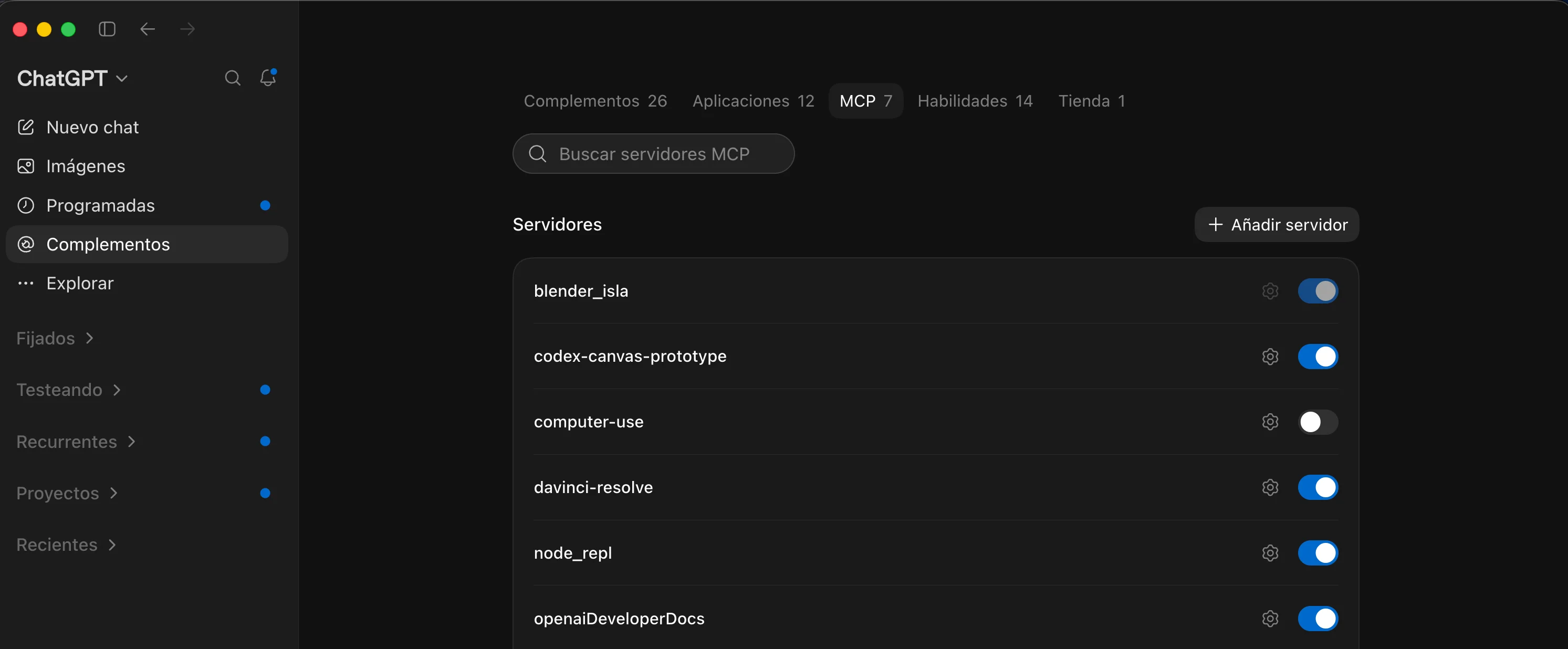This screenshot has height=649, width=1568.
Task: Open openaiDeveloperDocs settings gear
Action: (1270, 619)
